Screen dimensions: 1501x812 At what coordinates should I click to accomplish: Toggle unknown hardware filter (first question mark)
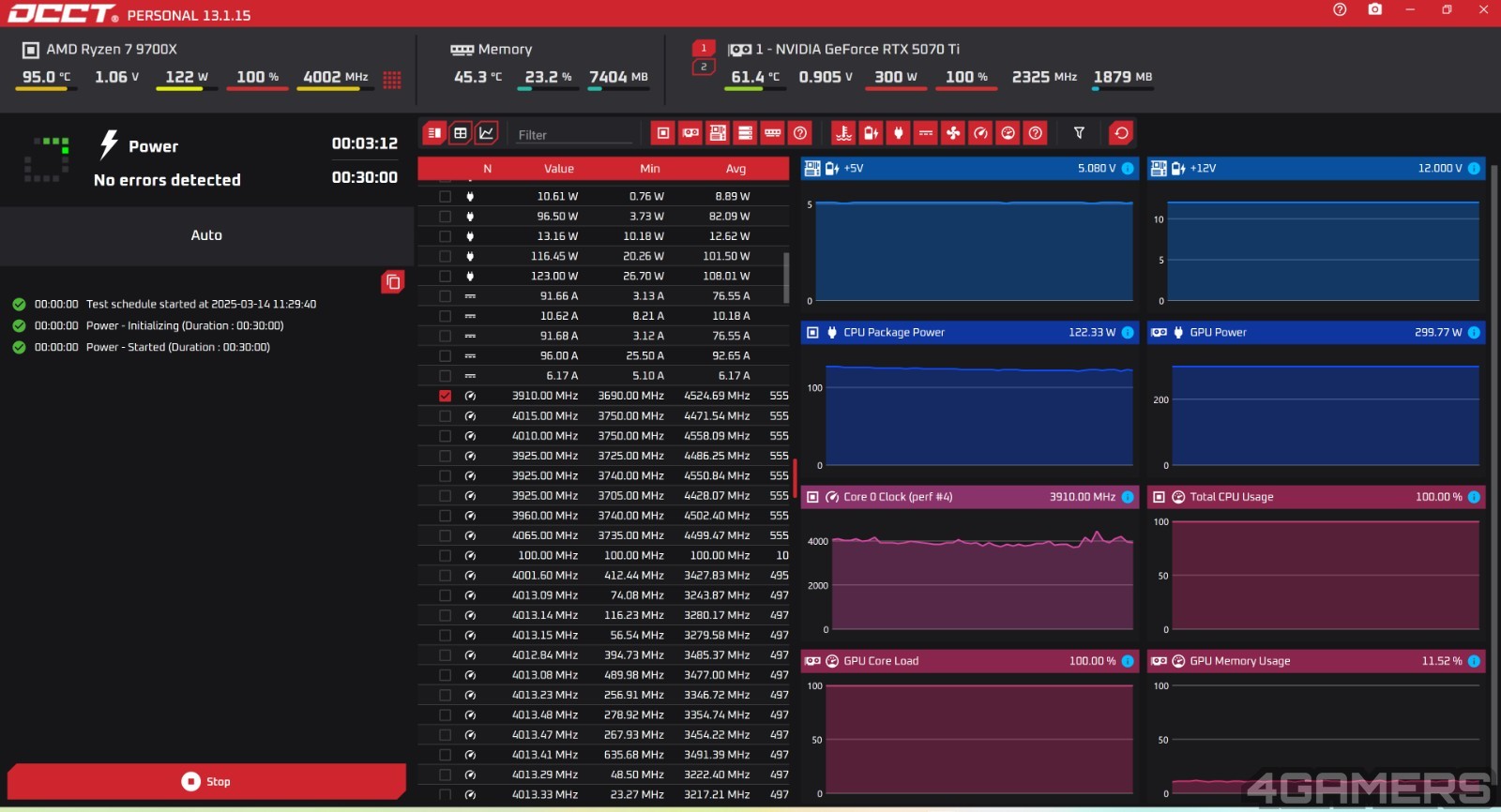(800, 133)
